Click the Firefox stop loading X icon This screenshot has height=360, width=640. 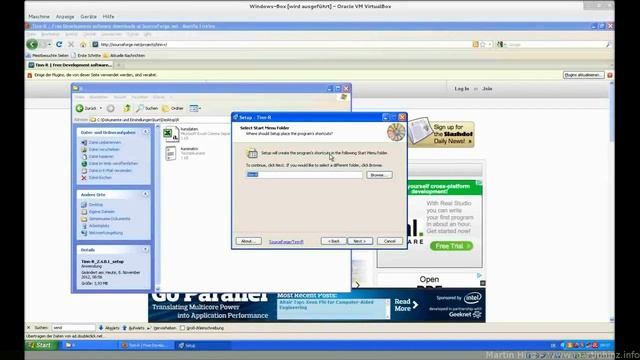71,44
